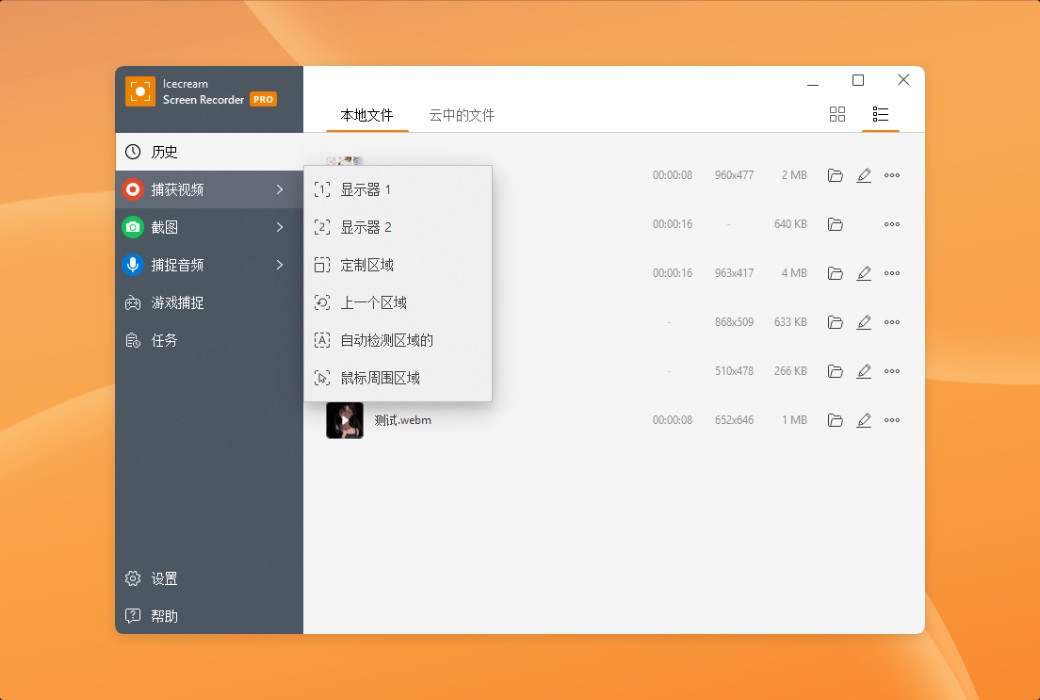Switch to grid view layout
Viewport: 1040px width, 700px height.
[x=837, y=114]
